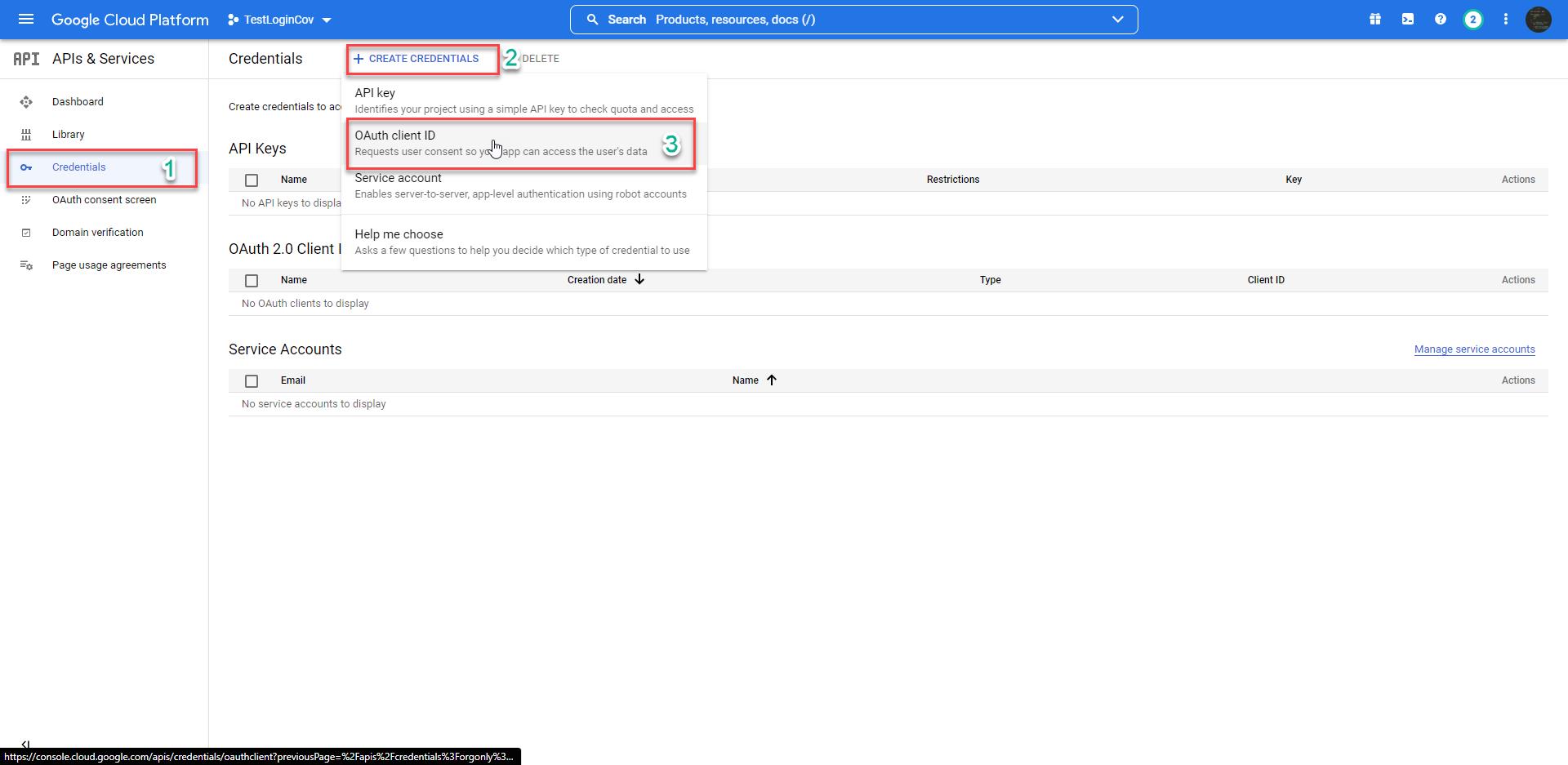1568x765 pixels.
Task: Choose Help me choose option
Action: pyautogui.click(x=524, y=242)
